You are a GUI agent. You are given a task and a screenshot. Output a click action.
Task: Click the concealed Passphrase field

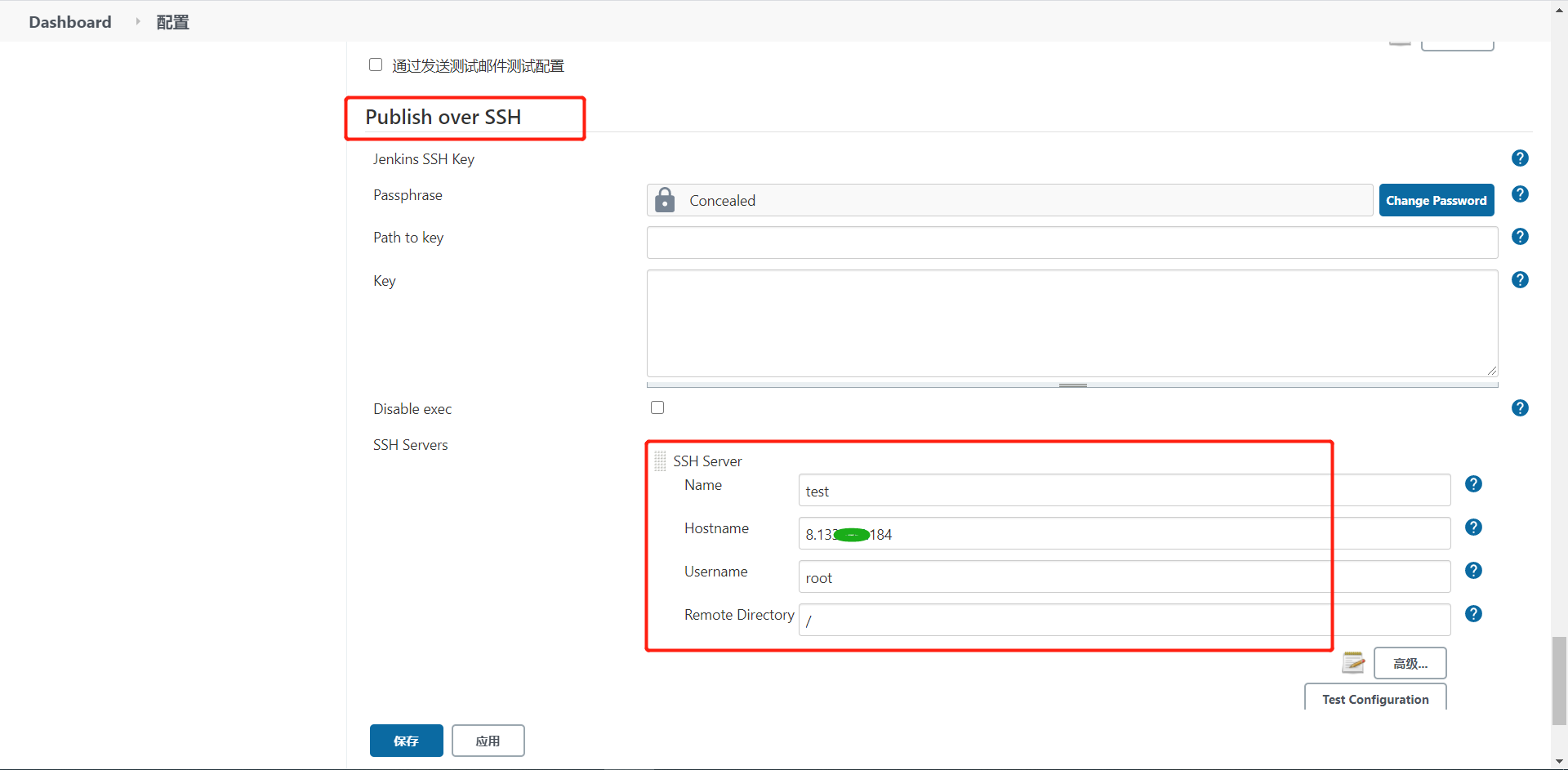(x=1009, y=200)
